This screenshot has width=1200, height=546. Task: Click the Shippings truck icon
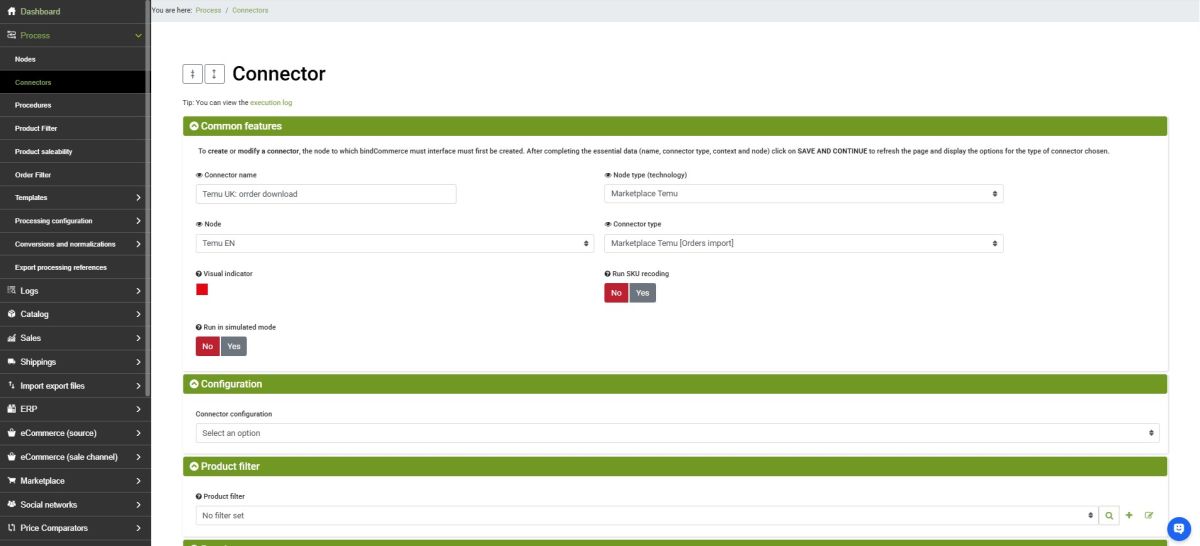click(11, 362)
